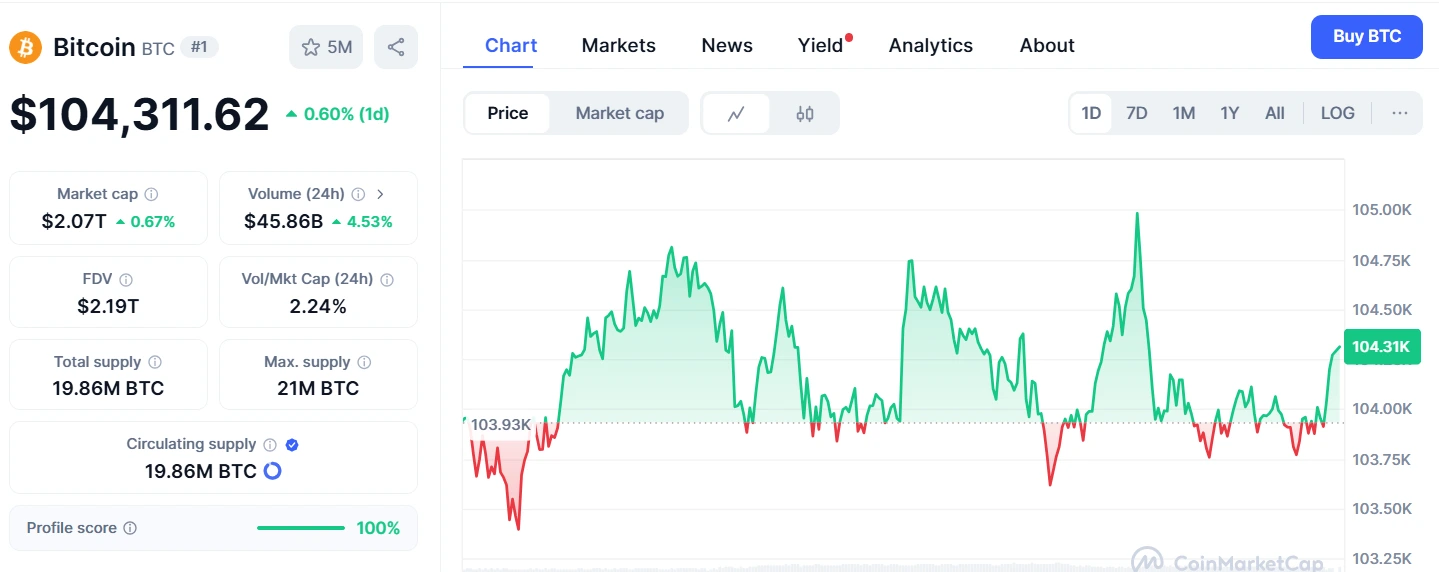This screenshot has width=1439, height=572.
Task: Show Market cap info tooltip icon
Action: tap(151, 194)
